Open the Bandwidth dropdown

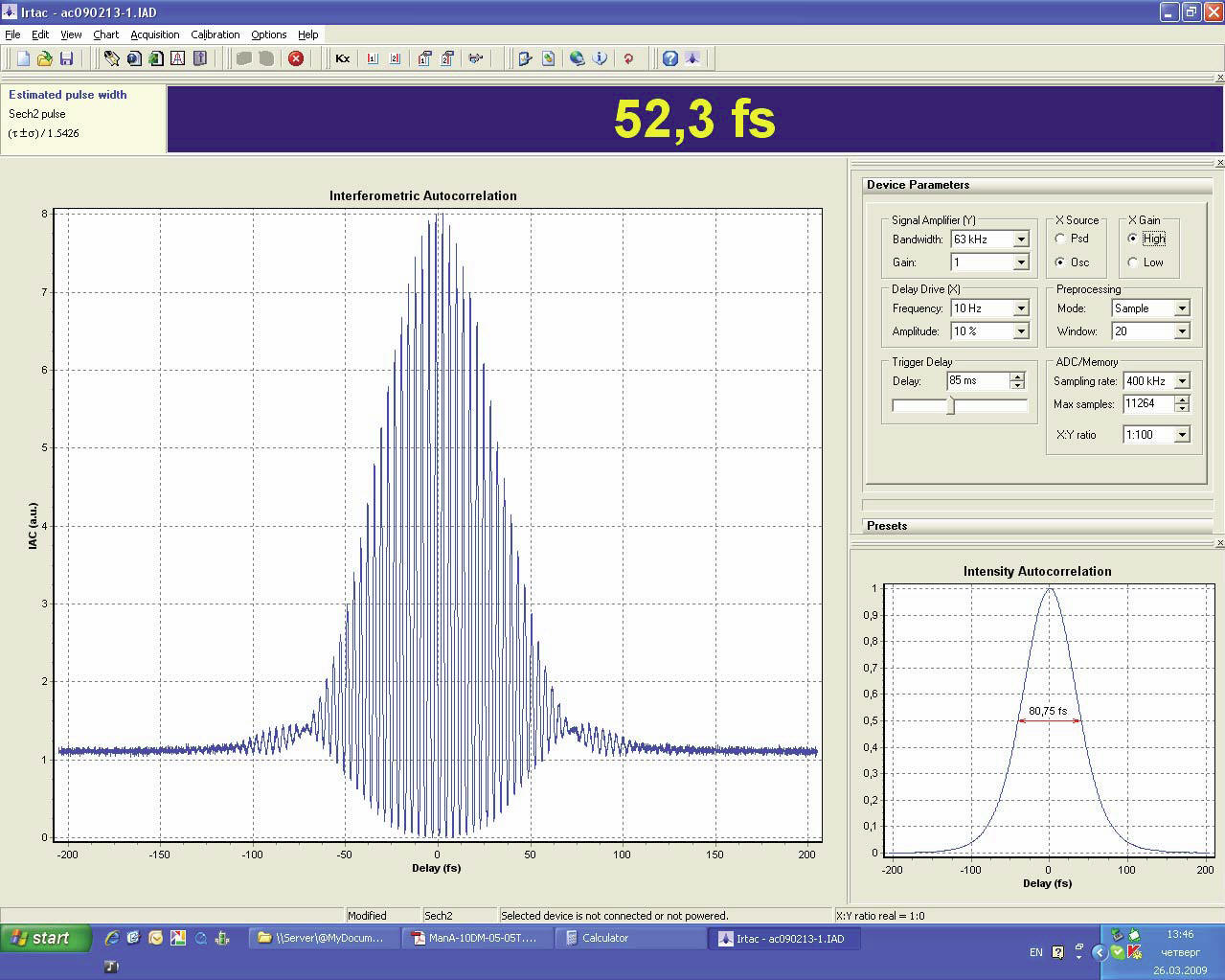(1021, 239)
